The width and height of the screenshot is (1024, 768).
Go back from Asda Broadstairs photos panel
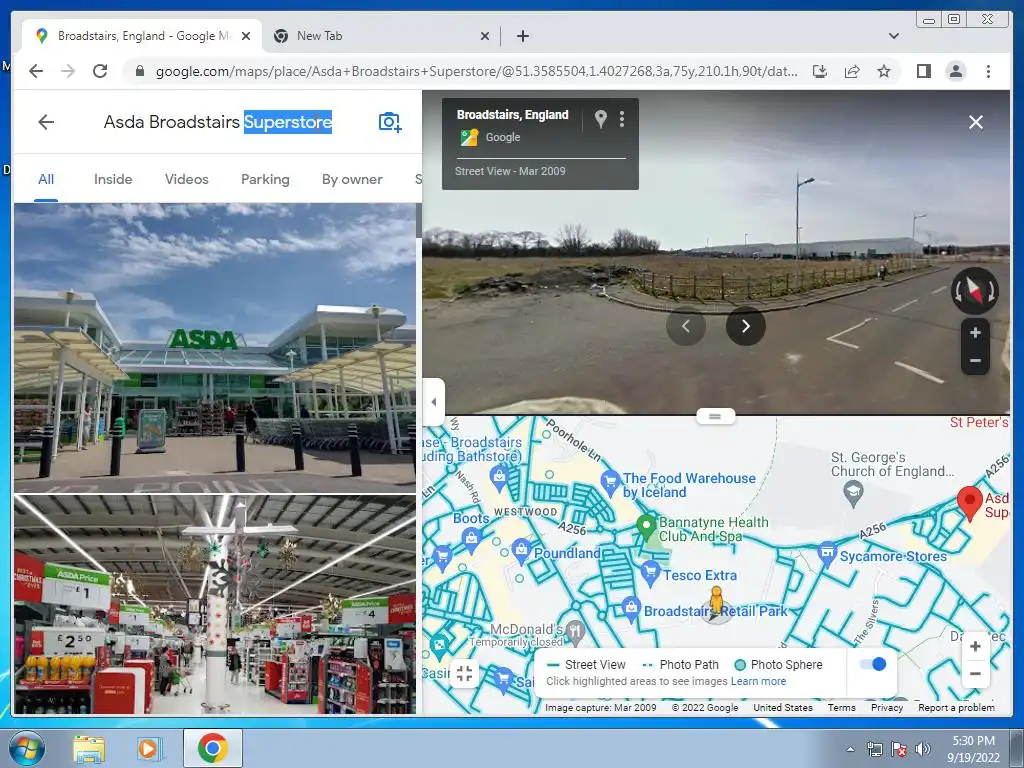point(46,122)
